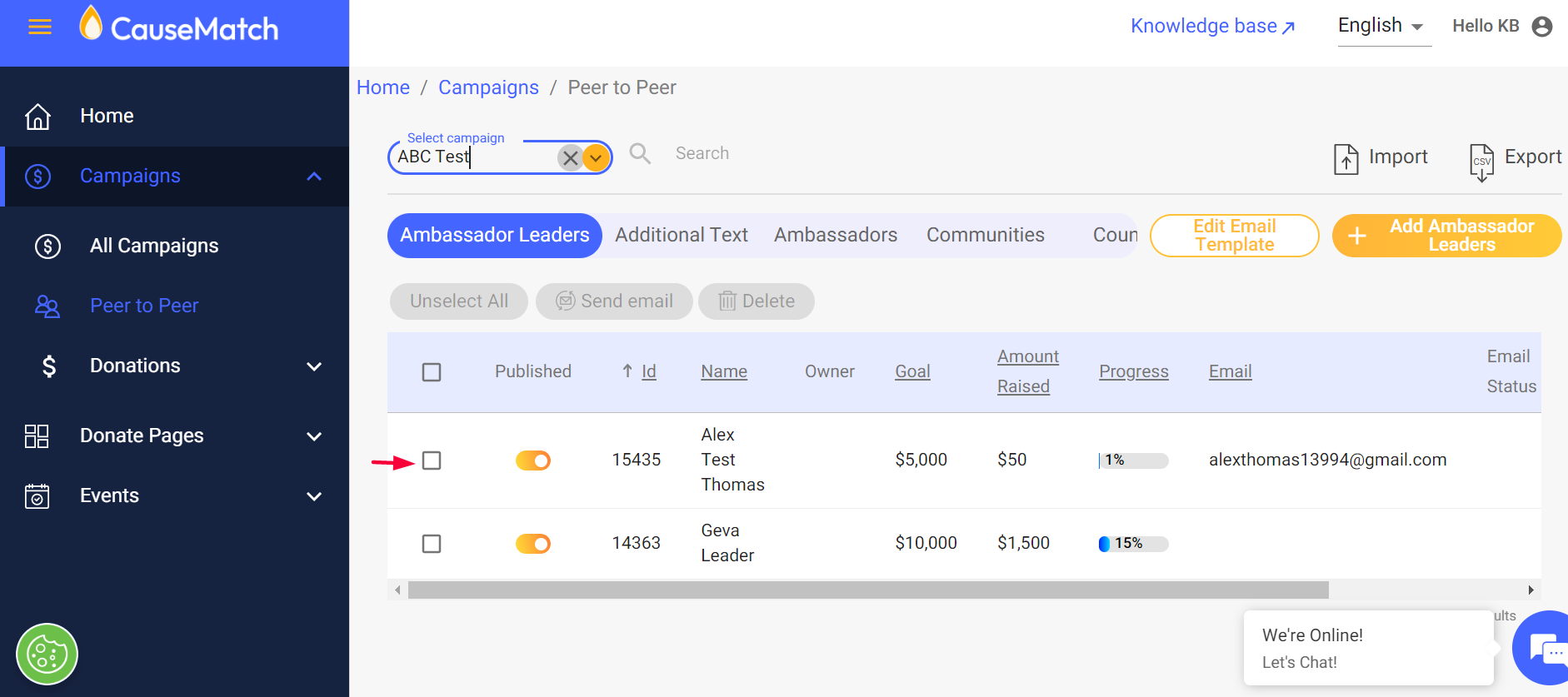Open the Knowledge base link

[x=1212, y=27]
